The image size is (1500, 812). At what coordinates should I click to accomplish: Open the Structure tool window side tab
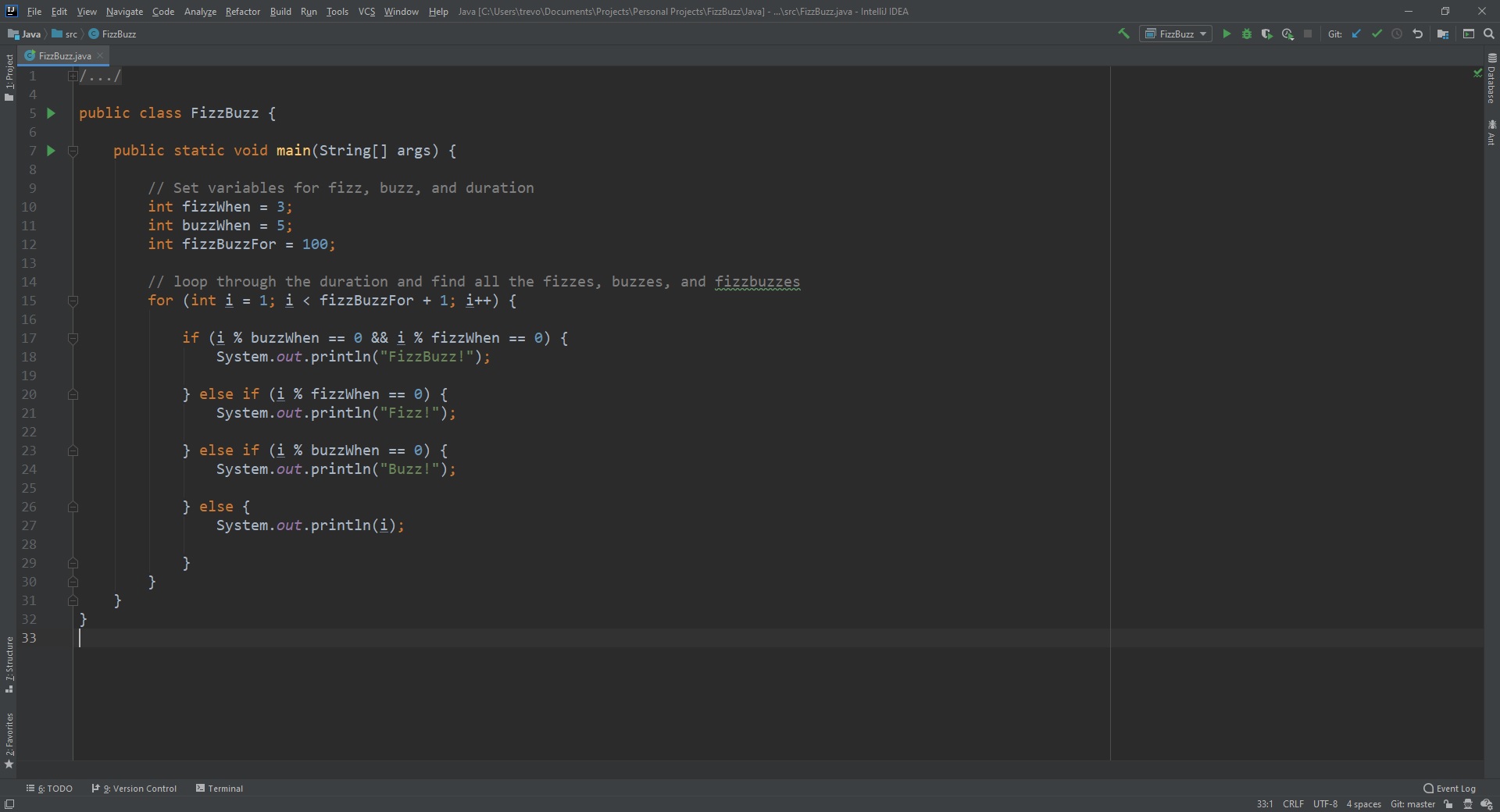(x=9, y=665)
